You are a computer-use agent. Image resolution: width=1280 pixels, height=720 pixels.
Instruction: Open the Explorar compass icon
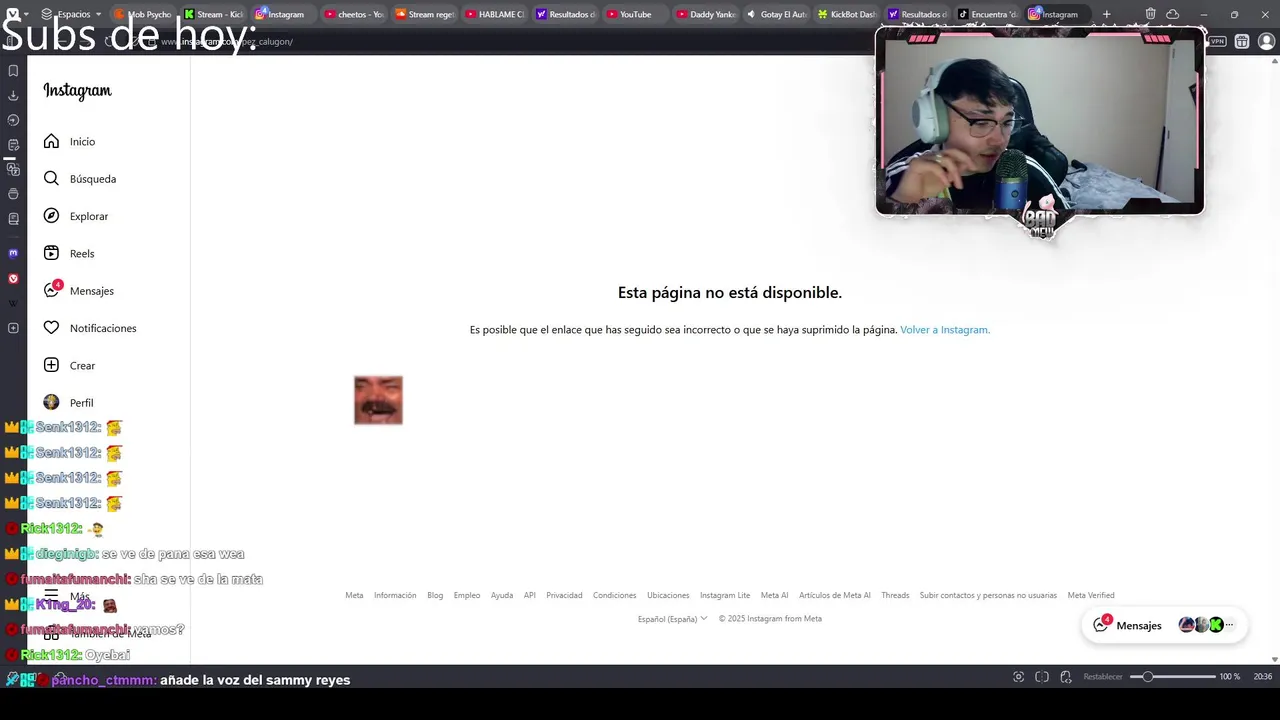(51, 216)
